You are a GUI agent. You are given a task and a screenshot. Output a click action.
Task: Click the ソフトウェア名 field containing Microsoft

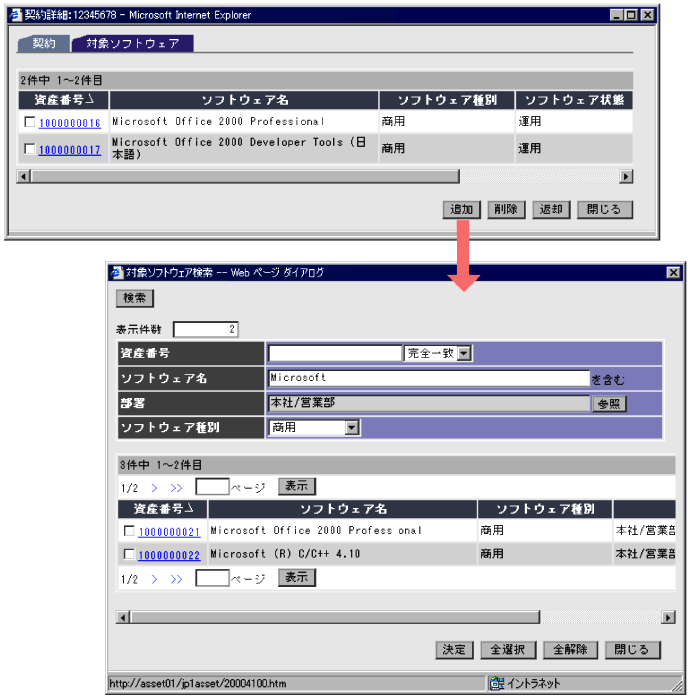pos(429,378)
